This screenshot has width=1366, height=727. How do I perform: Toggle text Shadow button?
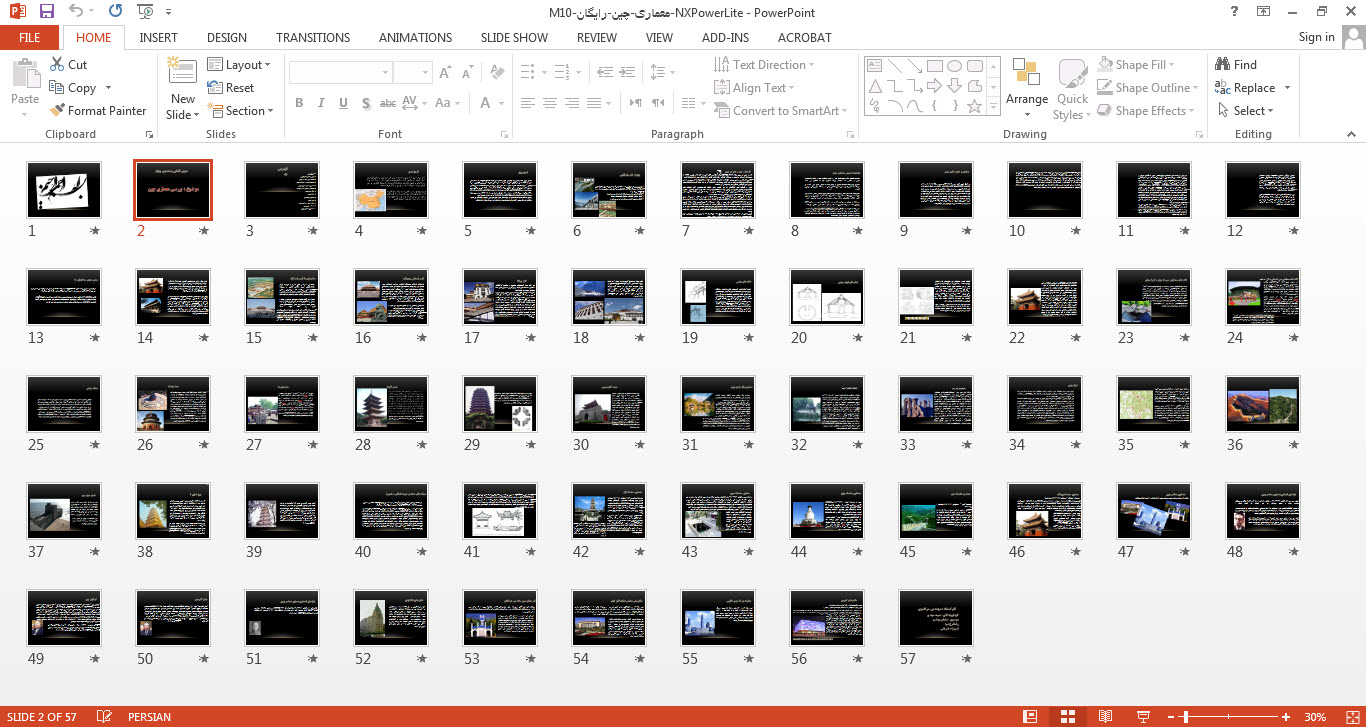tap(366, 103)
